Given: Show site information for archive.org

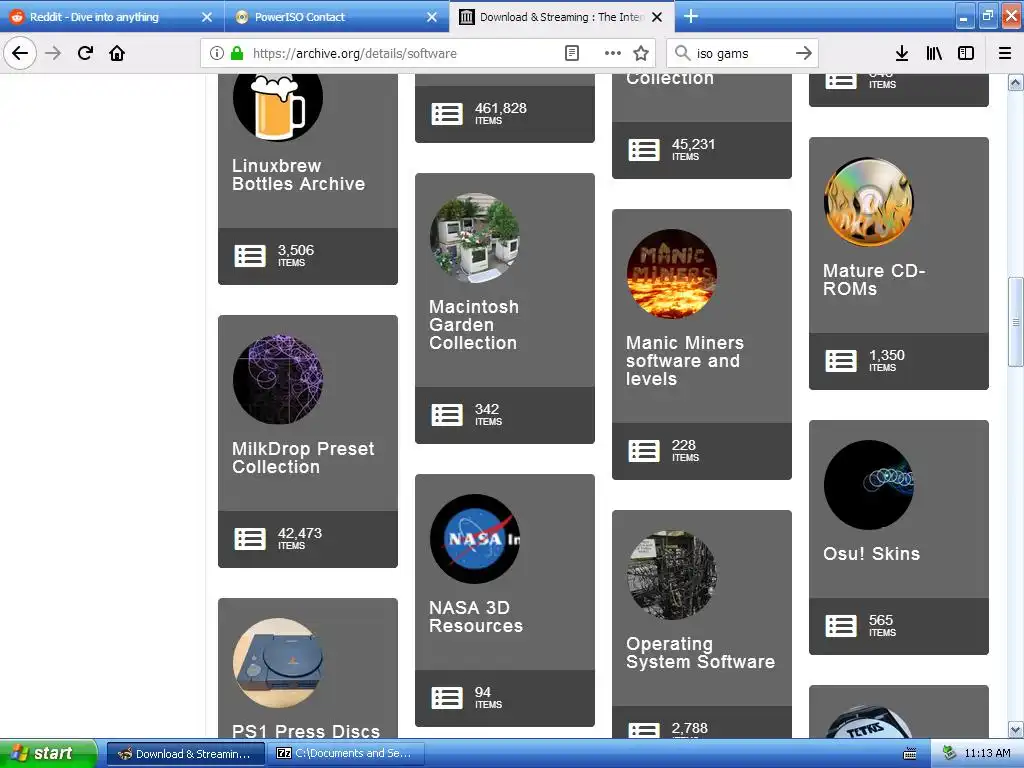Looking at the screenshot, I should (217, 53).
